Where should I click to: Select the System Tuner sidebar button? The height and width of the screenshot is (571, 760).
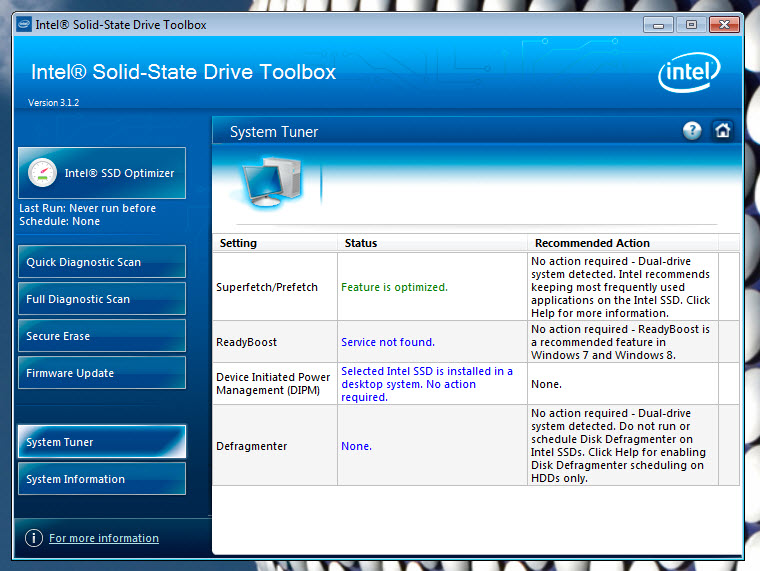coord(102,442)
